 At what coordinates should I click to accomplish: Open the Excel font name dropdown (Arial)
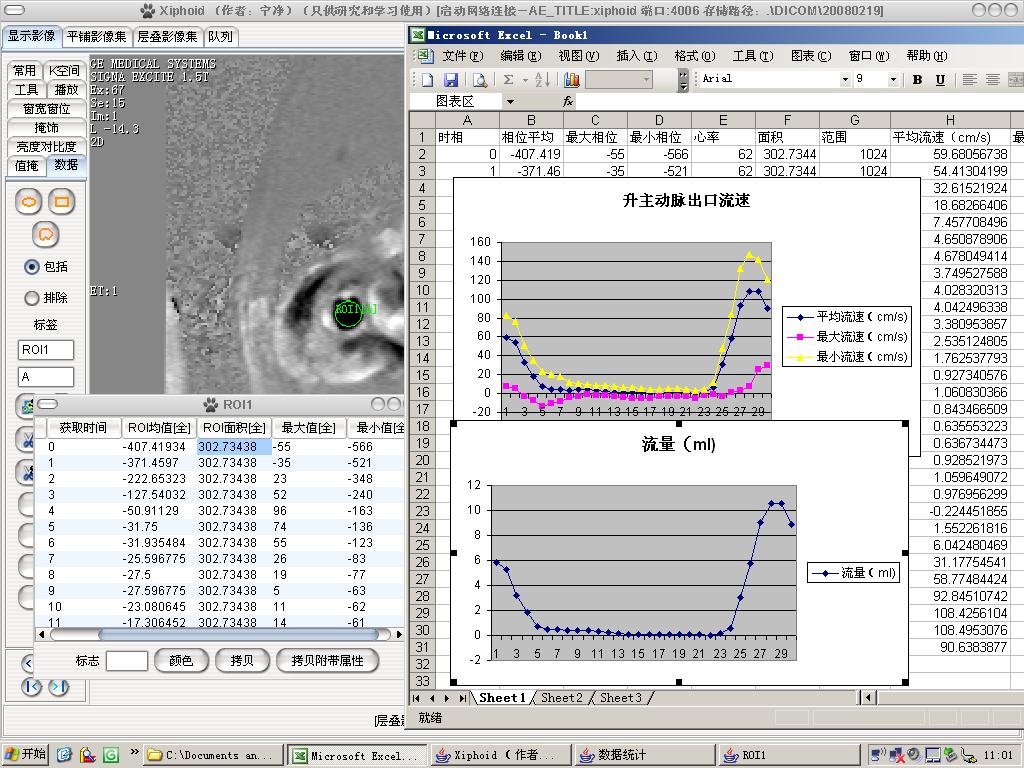click(x=845, y=79)
